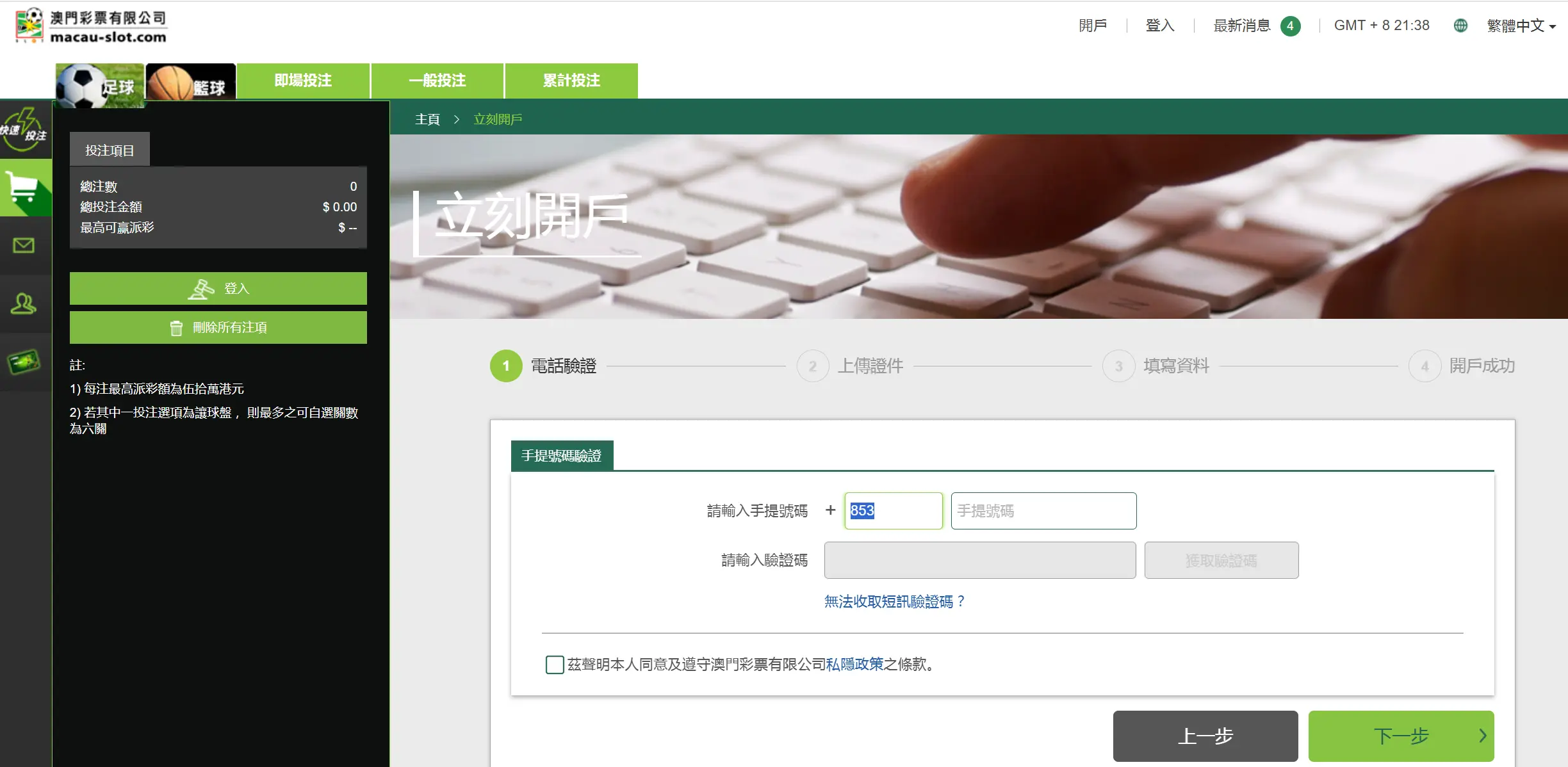Image resolution: width=1568 pixels, height=767 pixels.
Task: Focus the country code field showing 853
Action: click(894, 510)
